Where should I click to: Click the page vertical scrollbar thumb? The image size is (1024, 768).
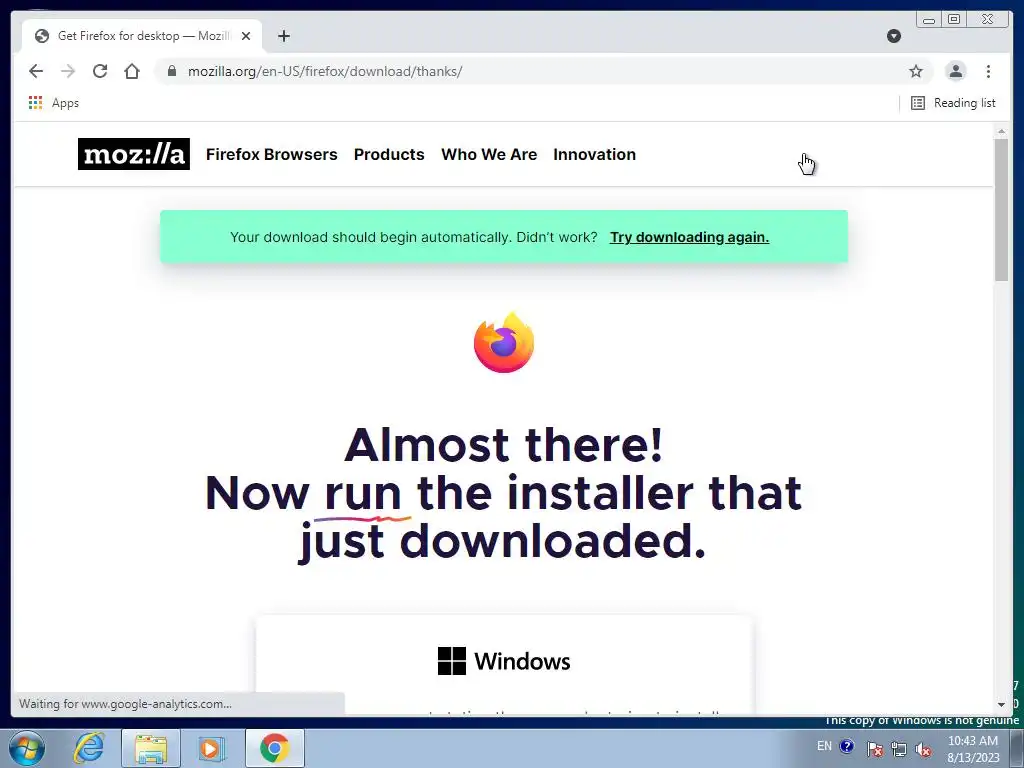click(1001, 210)
